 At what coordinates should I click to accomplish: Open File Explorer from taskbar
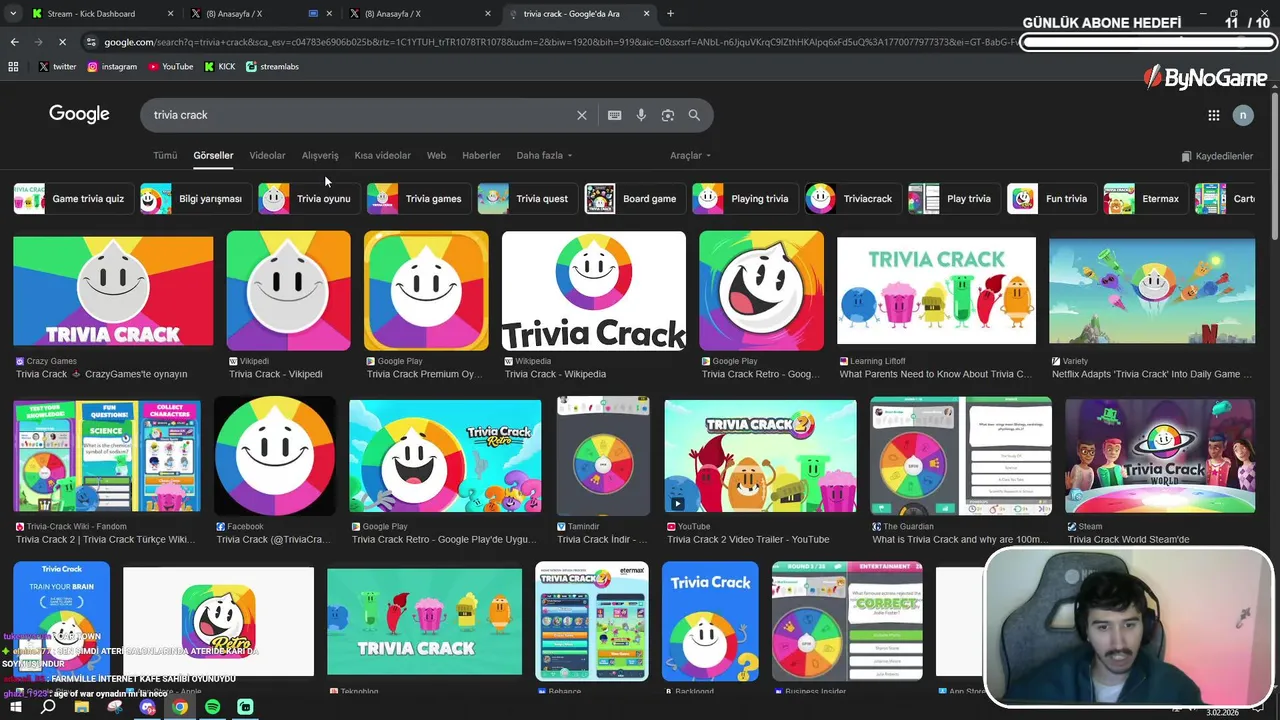pos(82,707)
